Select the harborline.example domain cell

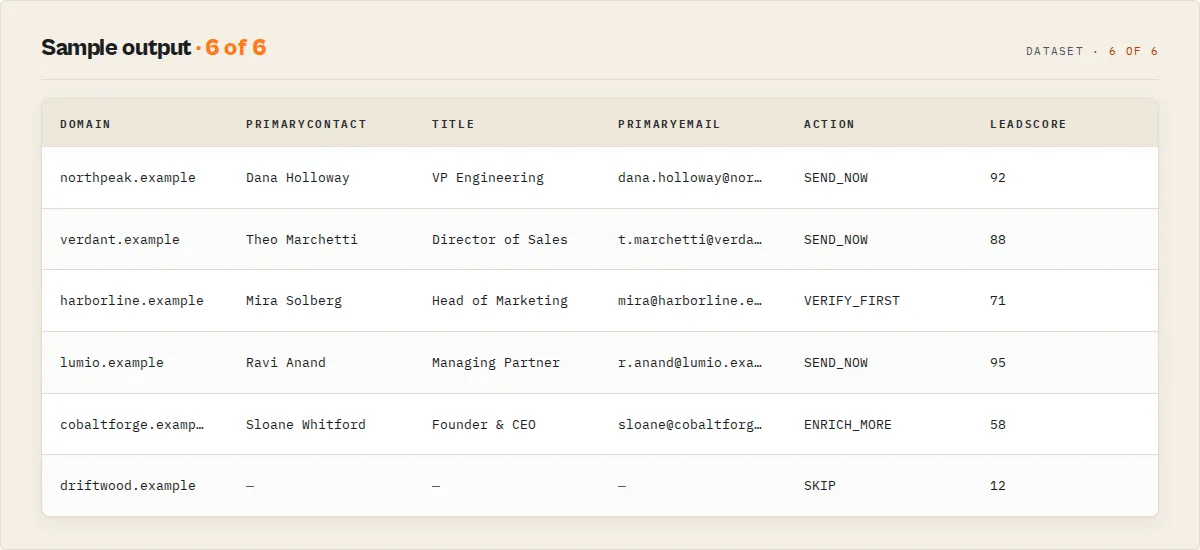coord(132,301)
